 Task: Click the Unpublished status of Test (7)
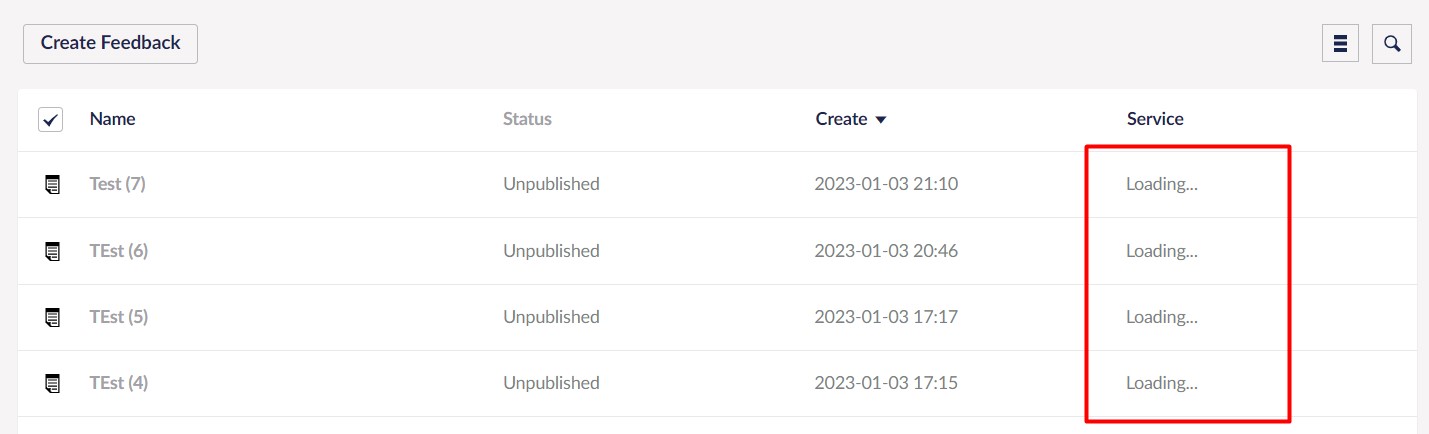point(551,184)
